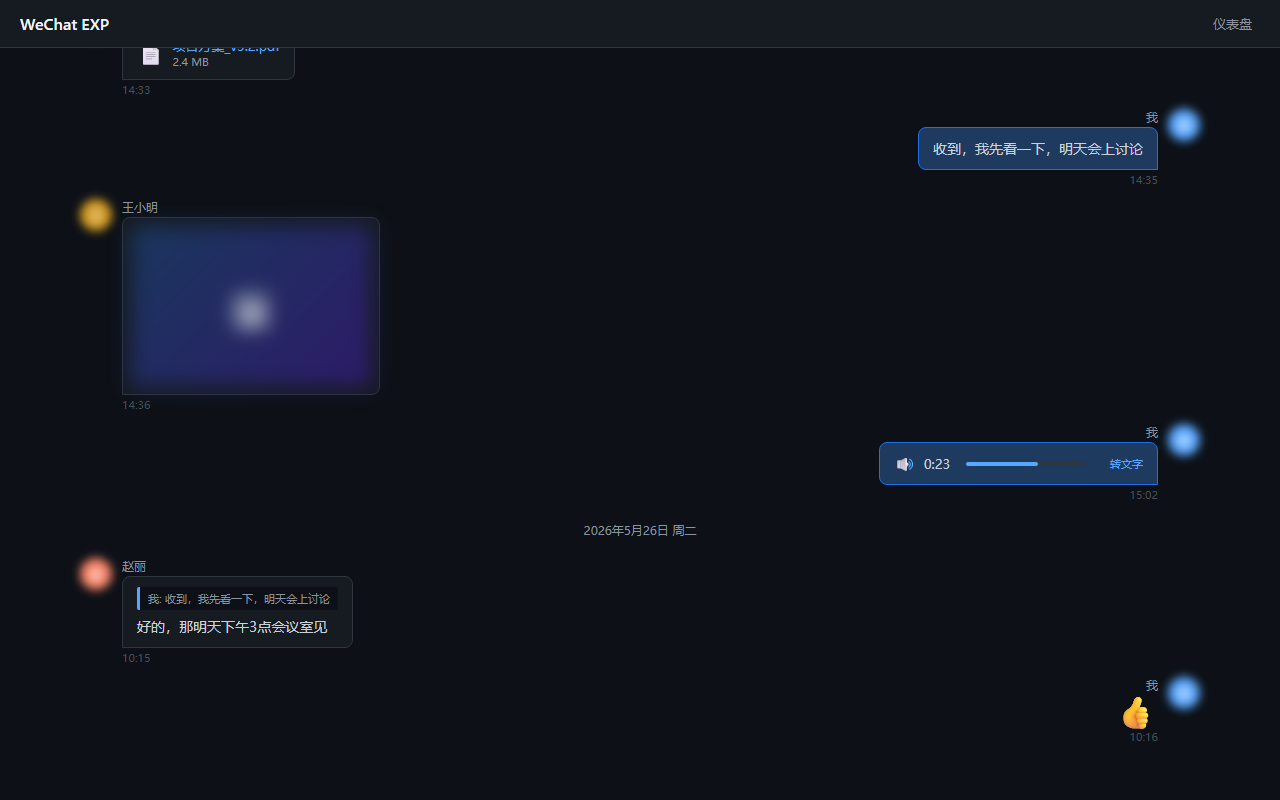Click the file size 2.4 MB
Image resolution: width=1280 pixels, height=800 pixels.
tap(190, 62)
